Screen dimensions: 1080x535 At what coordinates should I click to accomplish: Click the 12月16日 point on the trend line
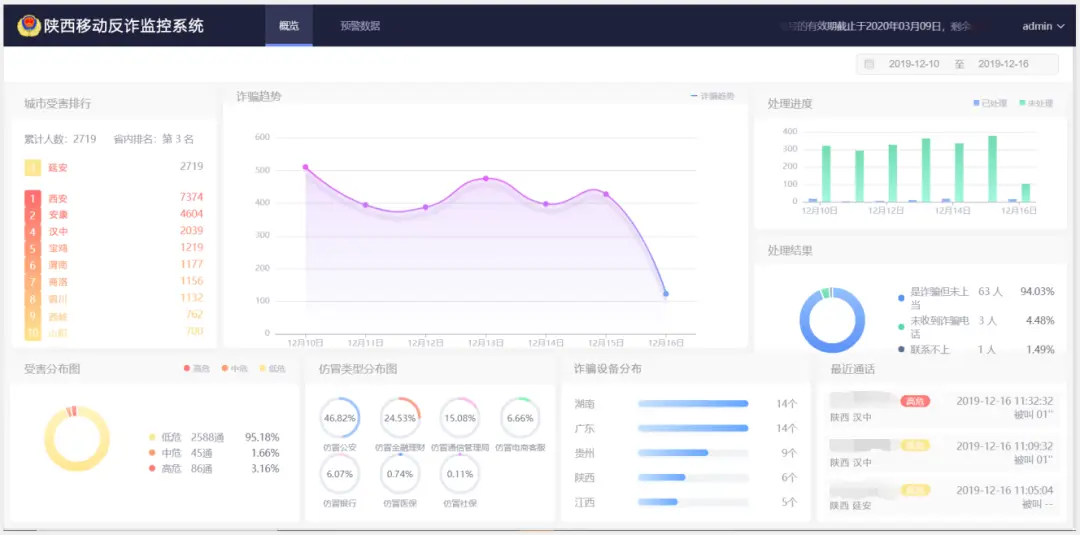click(665, 294)
